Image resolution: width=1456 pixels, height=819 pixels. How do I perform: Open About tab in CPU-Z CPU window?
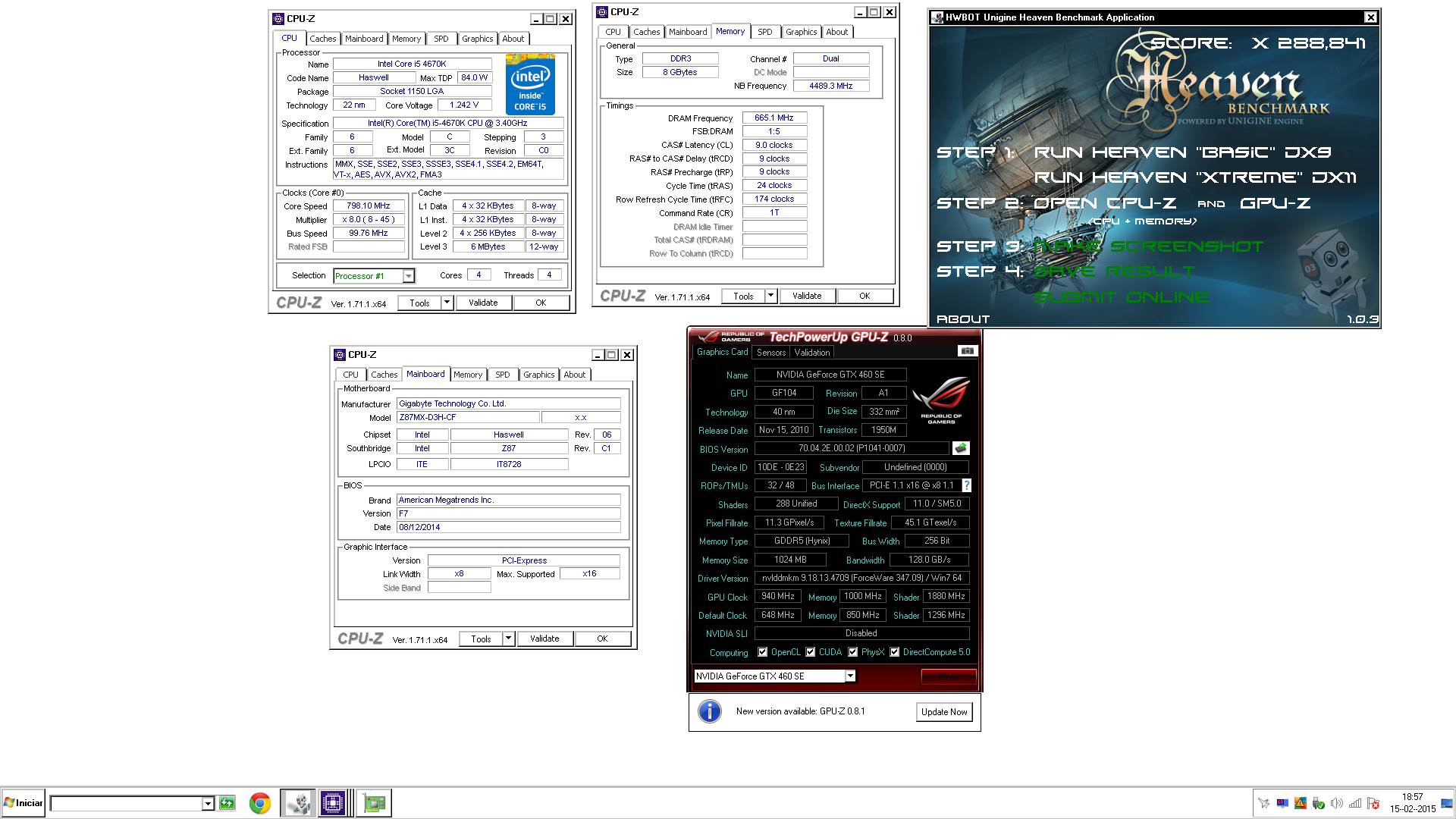[x=513, y=39]
